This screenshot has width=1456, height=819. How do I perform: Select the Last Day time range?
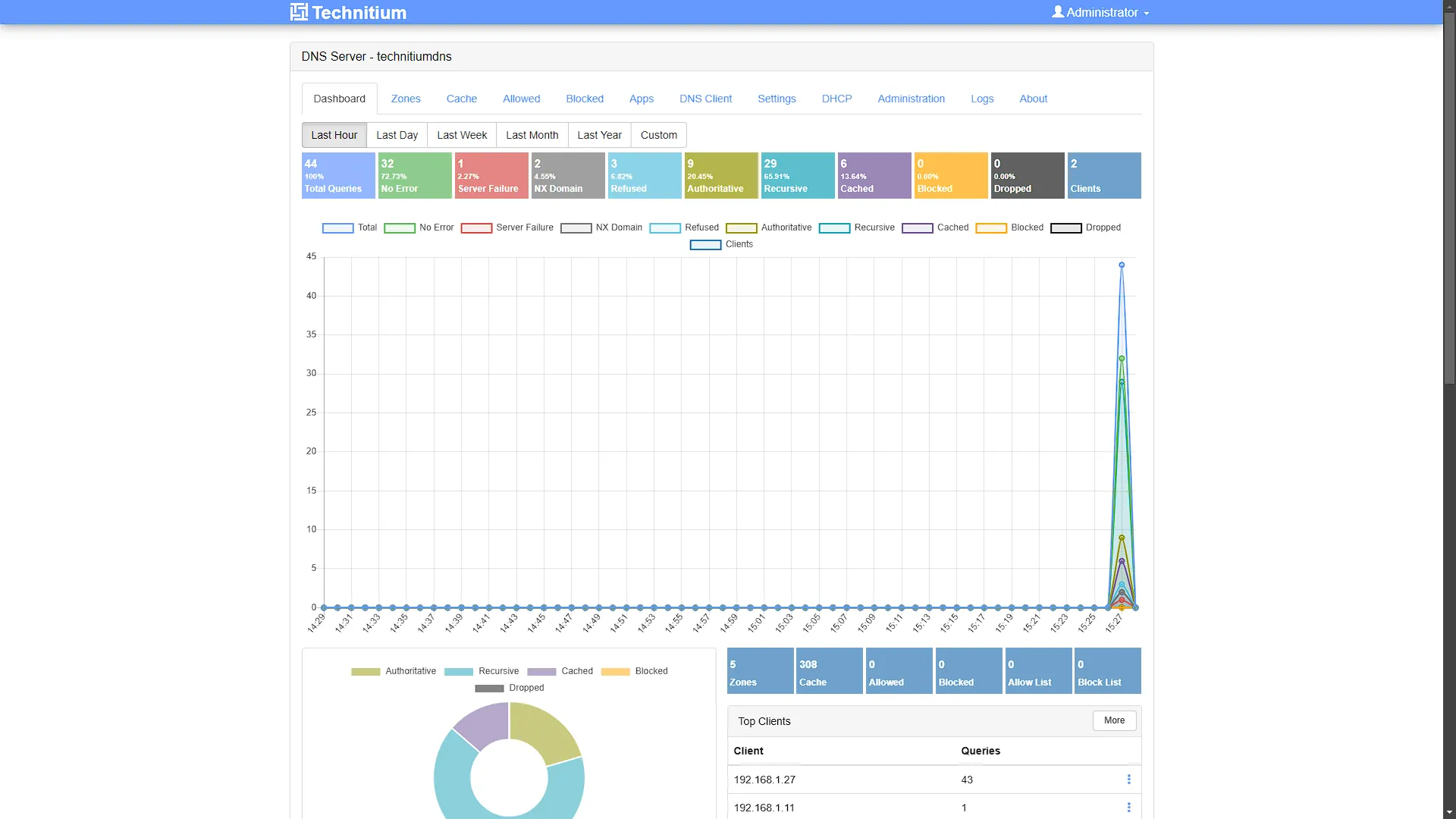tap(397, 135)
